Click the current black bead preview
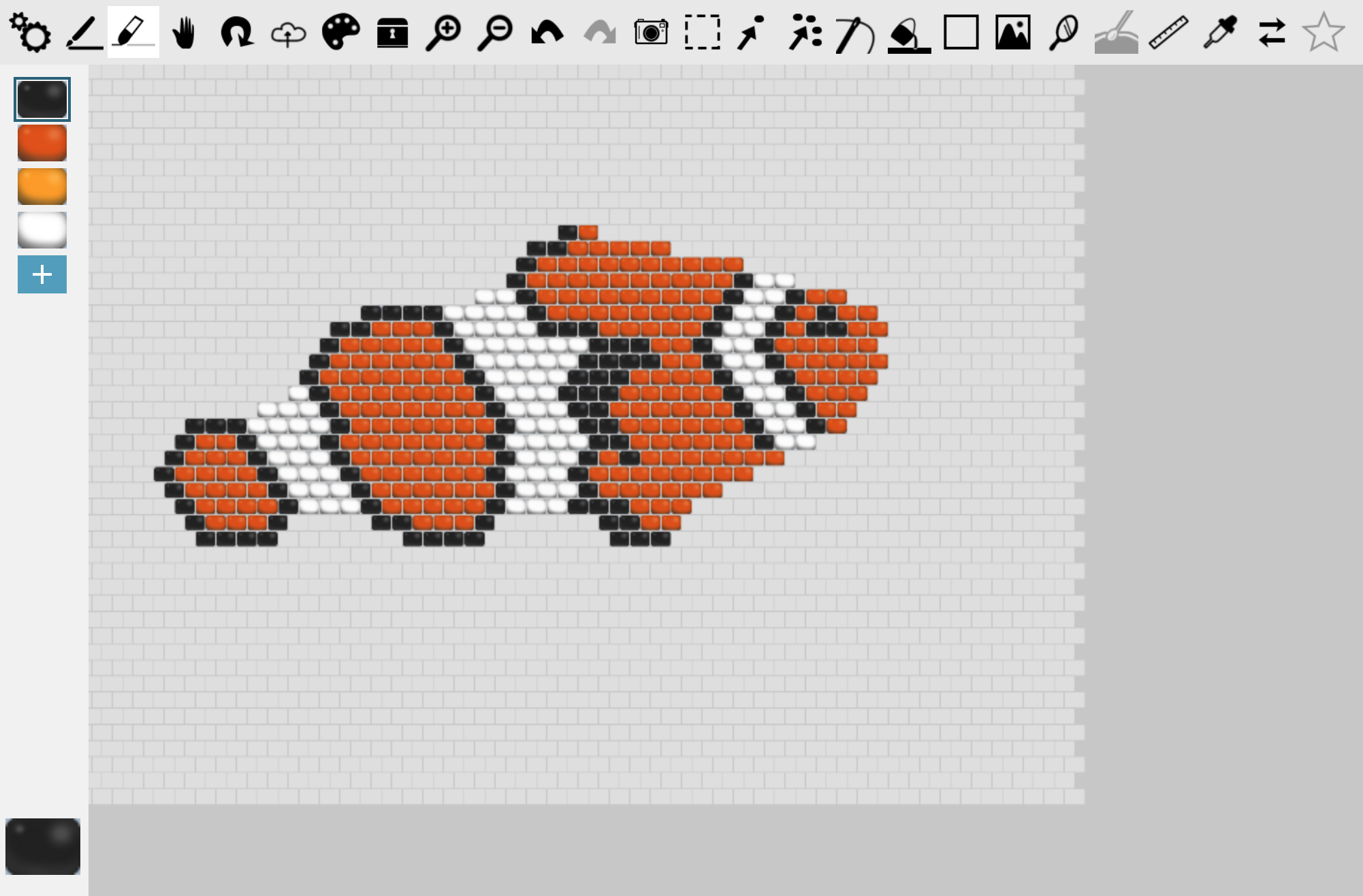 pyautogui.click(x=43, y=846)
